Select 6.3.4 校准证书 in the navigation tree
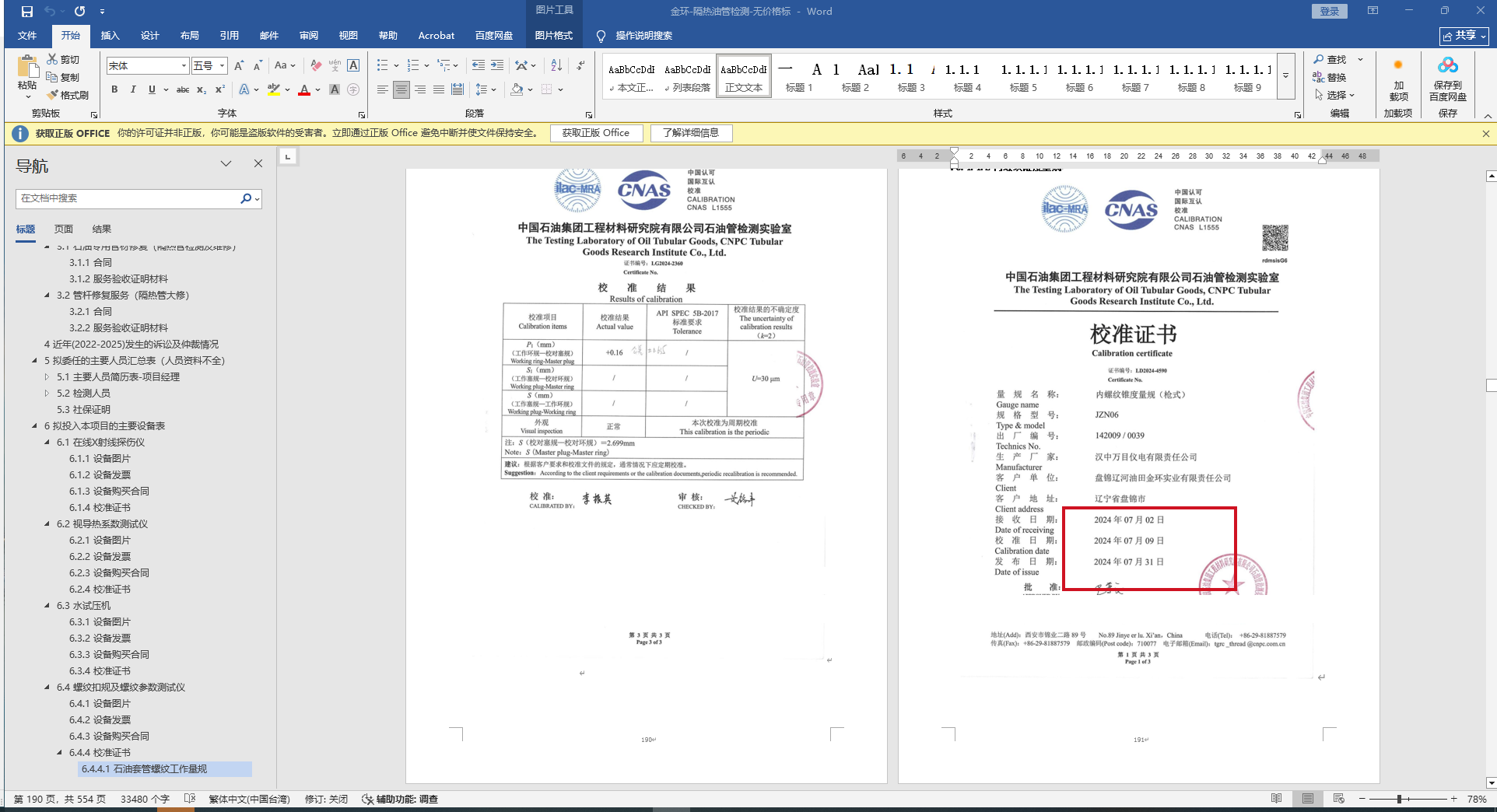The width and height of the screenshot is (1497, 812). click(x=100, y=670)
